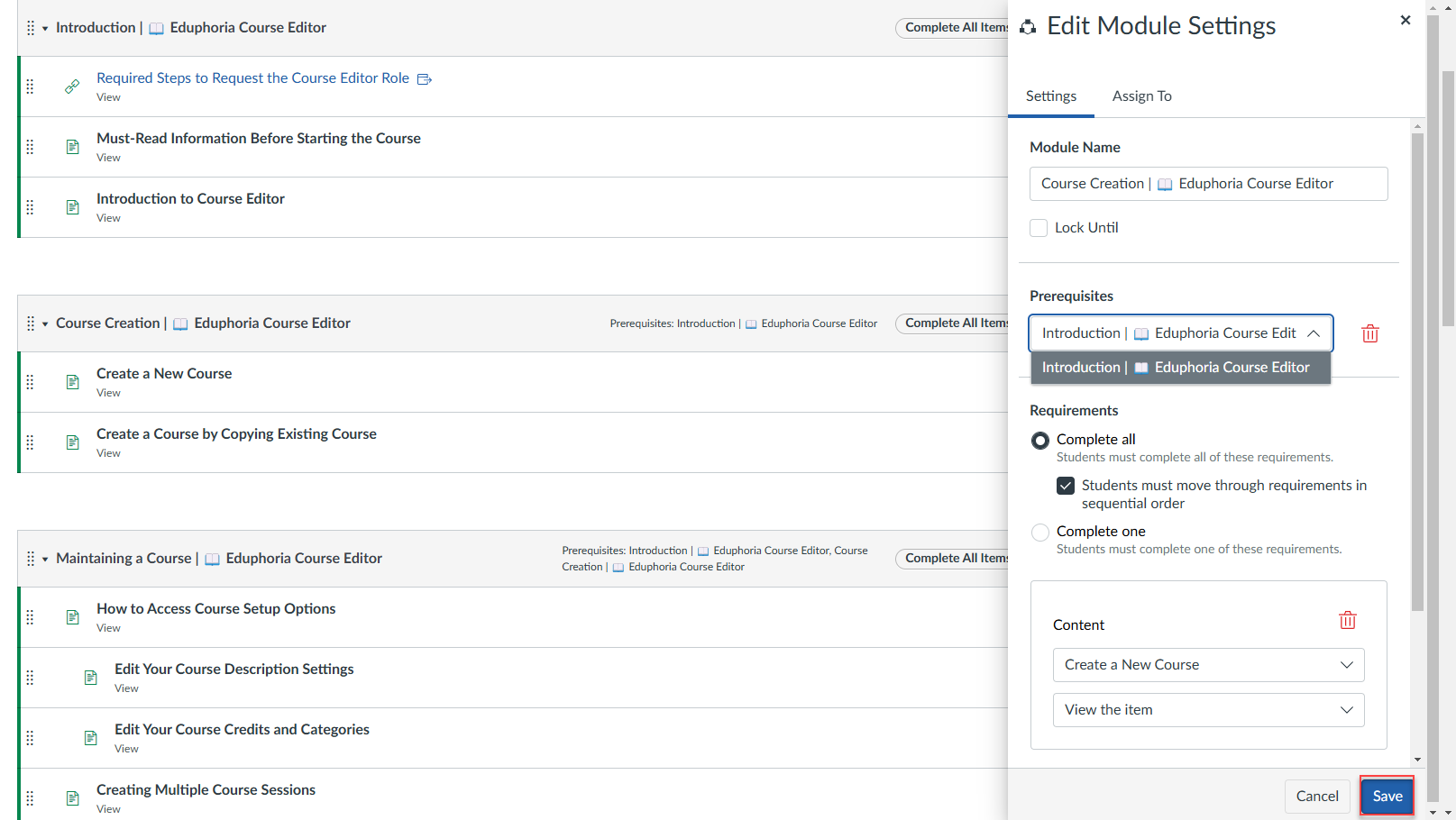Screen dimensions: 1456x820
Task: Click drag handle for Maintaining a Course module
Action: pos(31,559)
